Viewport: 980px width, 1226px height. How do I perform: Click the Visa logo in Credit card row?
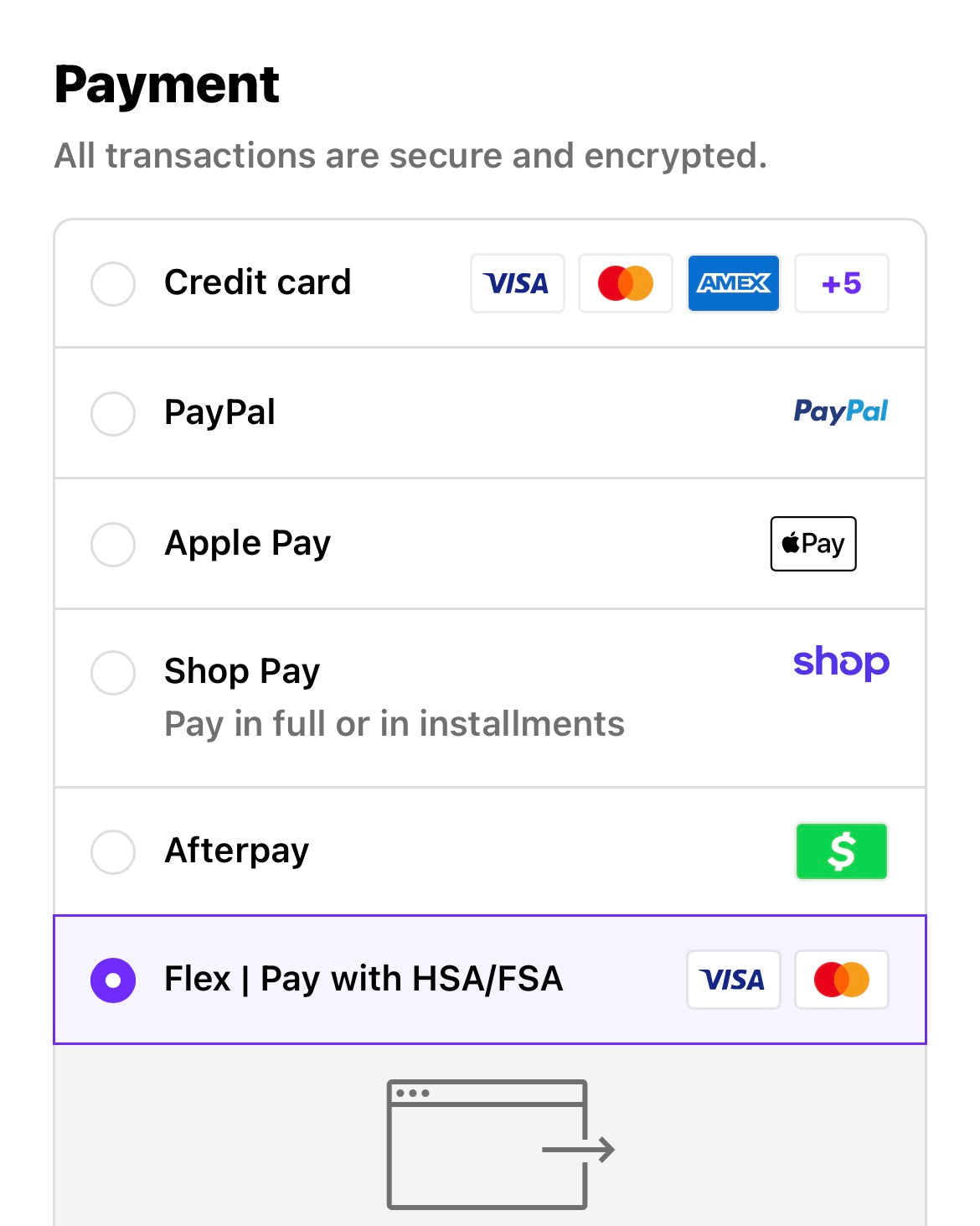(518, 283)
